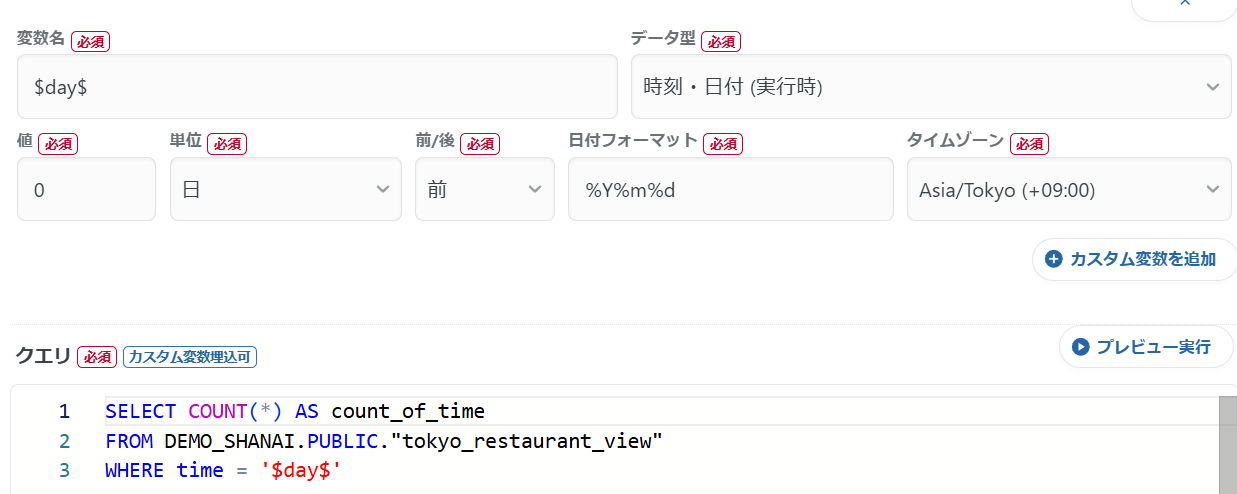Expand the 単位 dropdown set to 日
Image resolution: width=1237 pixels, height=494 pixels.
point(284,189)
